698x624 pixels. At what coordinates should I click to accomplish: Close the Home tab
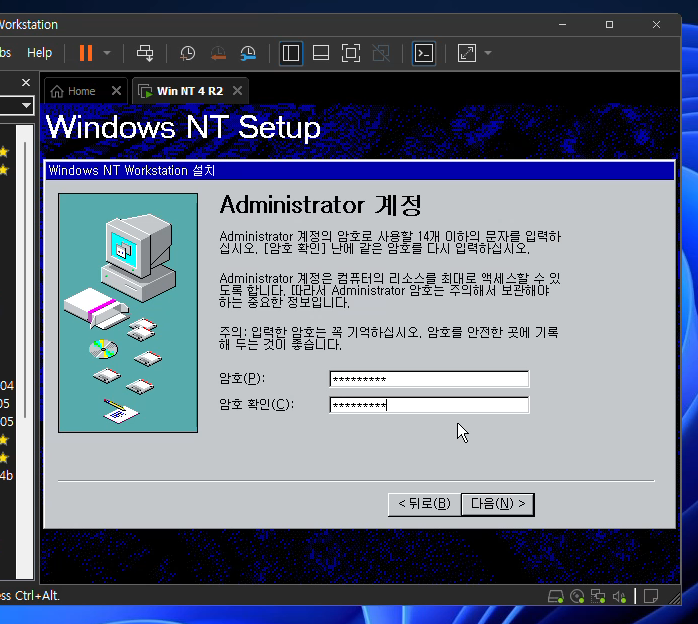[x=116, y=91]
